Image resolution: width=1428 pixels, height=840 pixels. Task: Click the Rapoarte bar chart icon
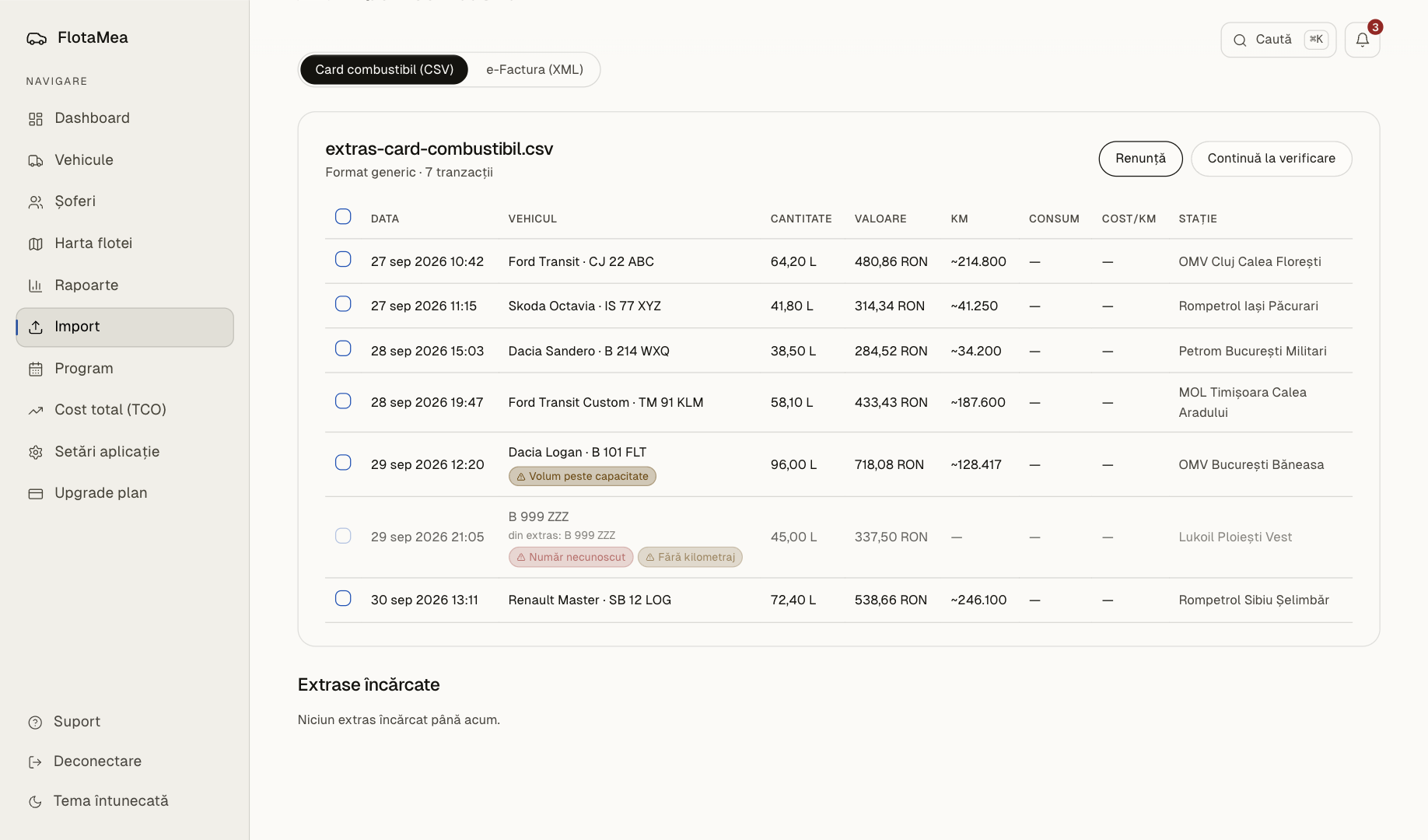[36, 285]
